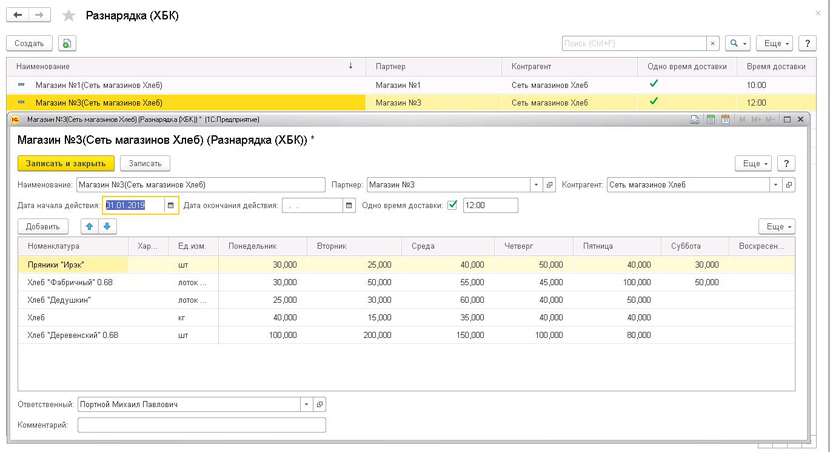Viewport: 830px width, 452px height.
Task: Expand the Контрагент dropdown list
Action: (x=775, y=185)
